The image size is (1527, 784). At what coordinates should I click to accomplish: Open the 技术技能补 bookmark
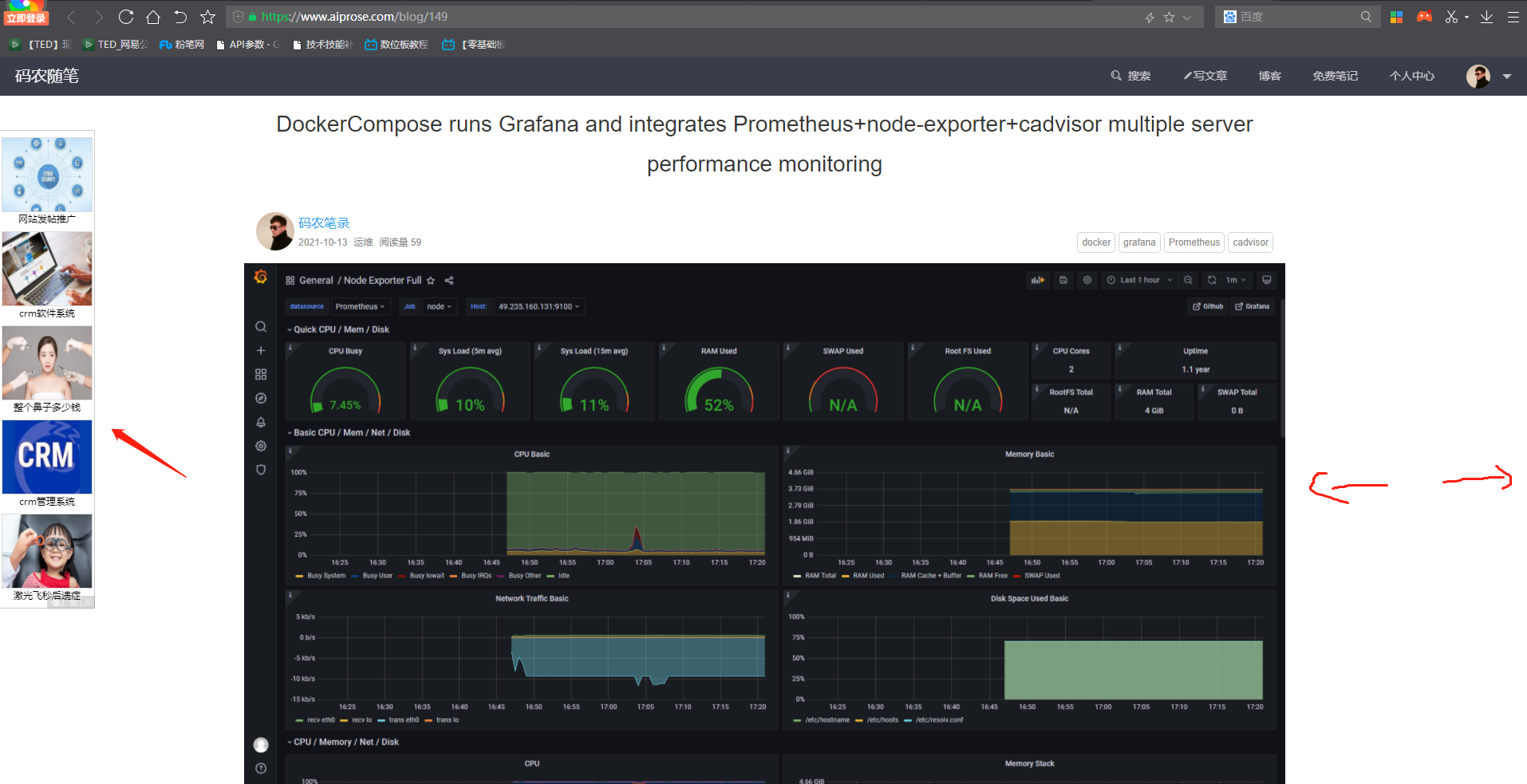[322, 45]
